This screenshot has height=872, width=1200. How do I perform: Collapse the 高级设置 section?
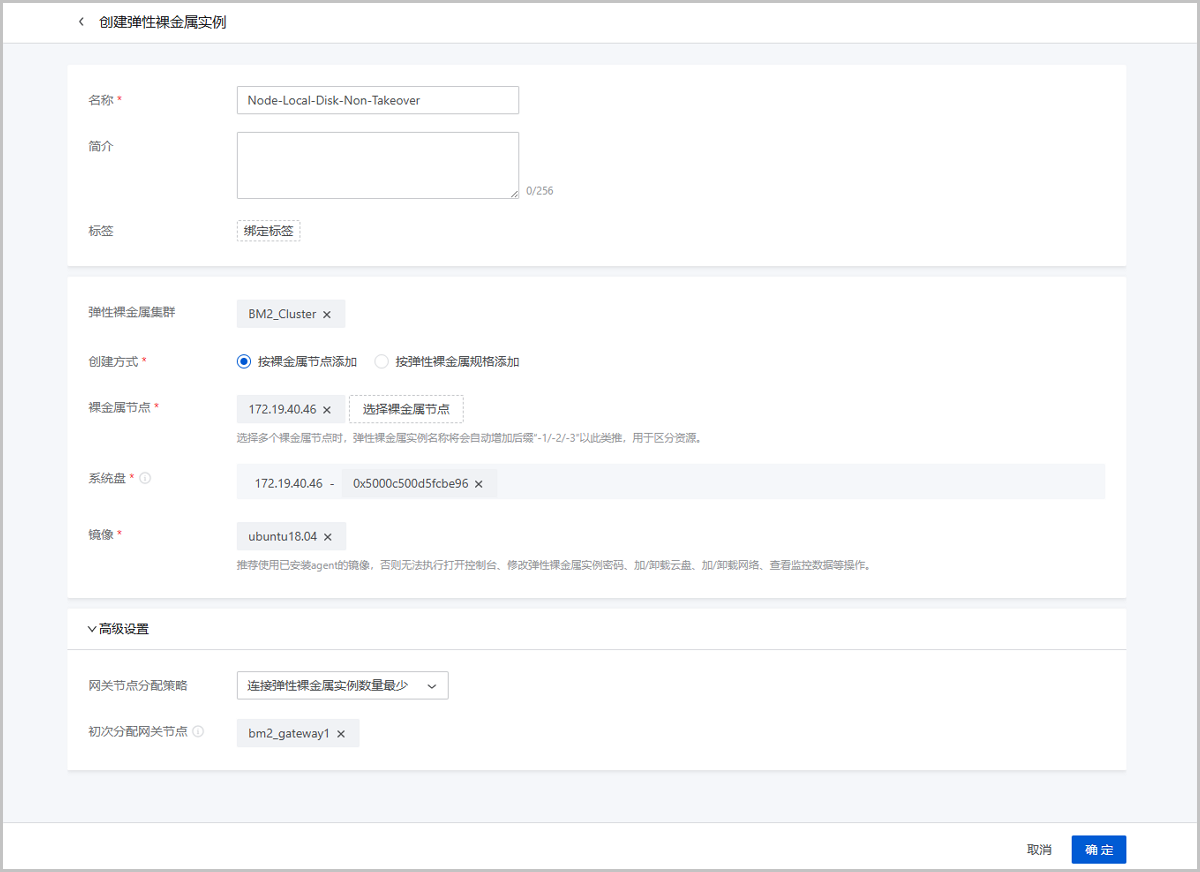[x=92, y=630]
